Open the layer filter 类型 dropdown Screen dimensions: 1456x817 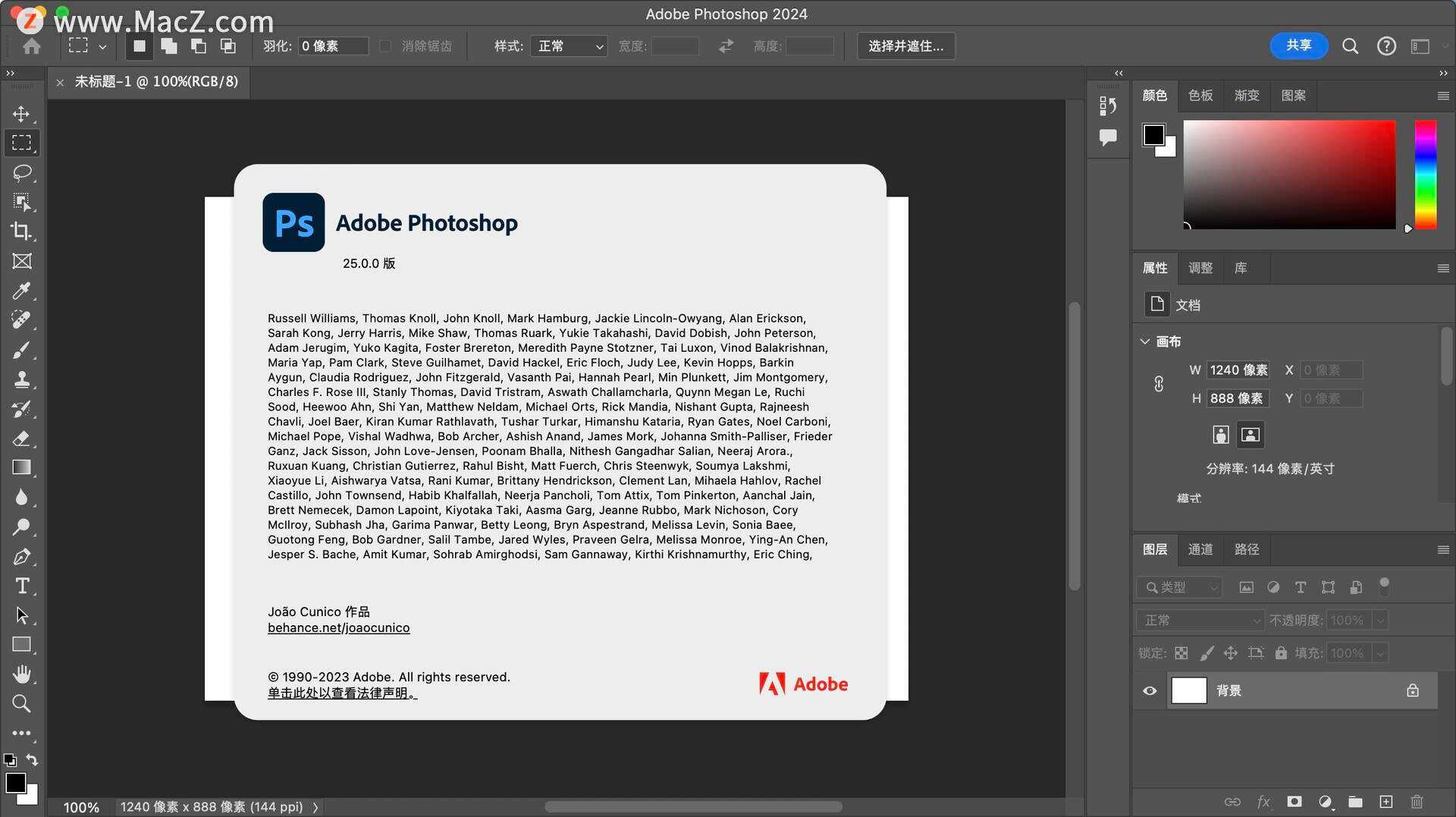click(x=1180, y=587)
